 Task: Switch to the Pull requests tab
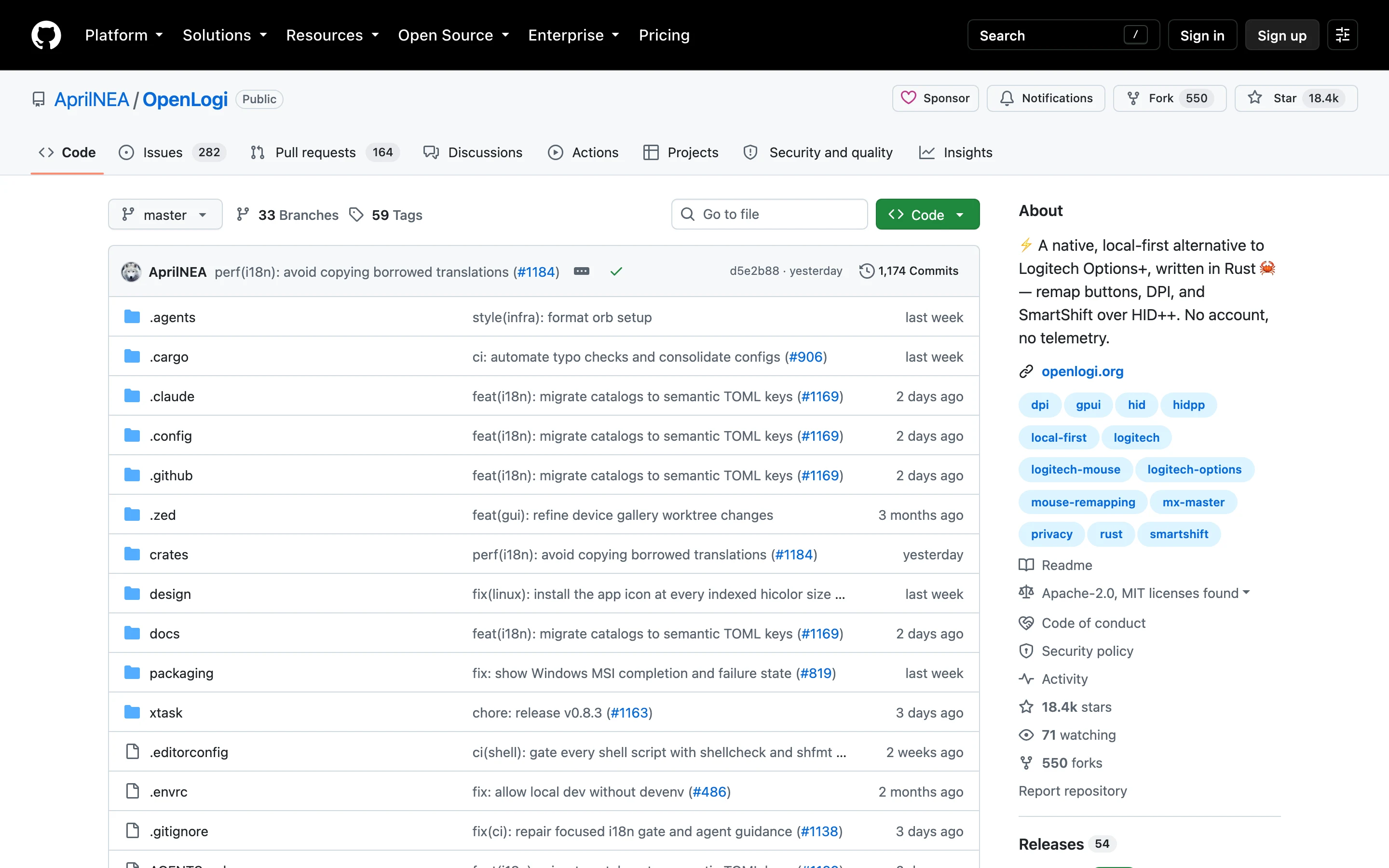click(x=325, y=152)
